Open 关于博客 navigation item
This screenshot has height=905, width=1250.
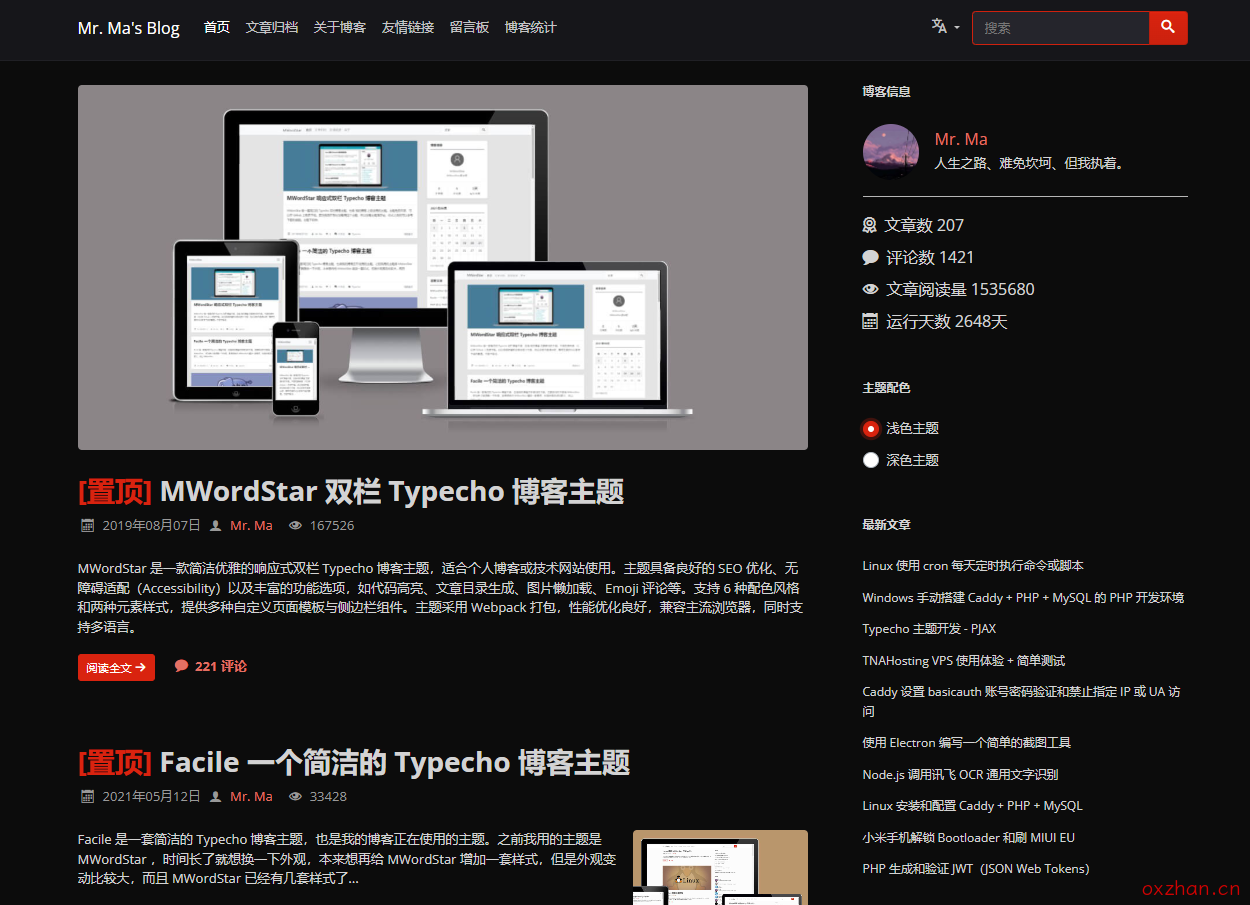[340, 27]
